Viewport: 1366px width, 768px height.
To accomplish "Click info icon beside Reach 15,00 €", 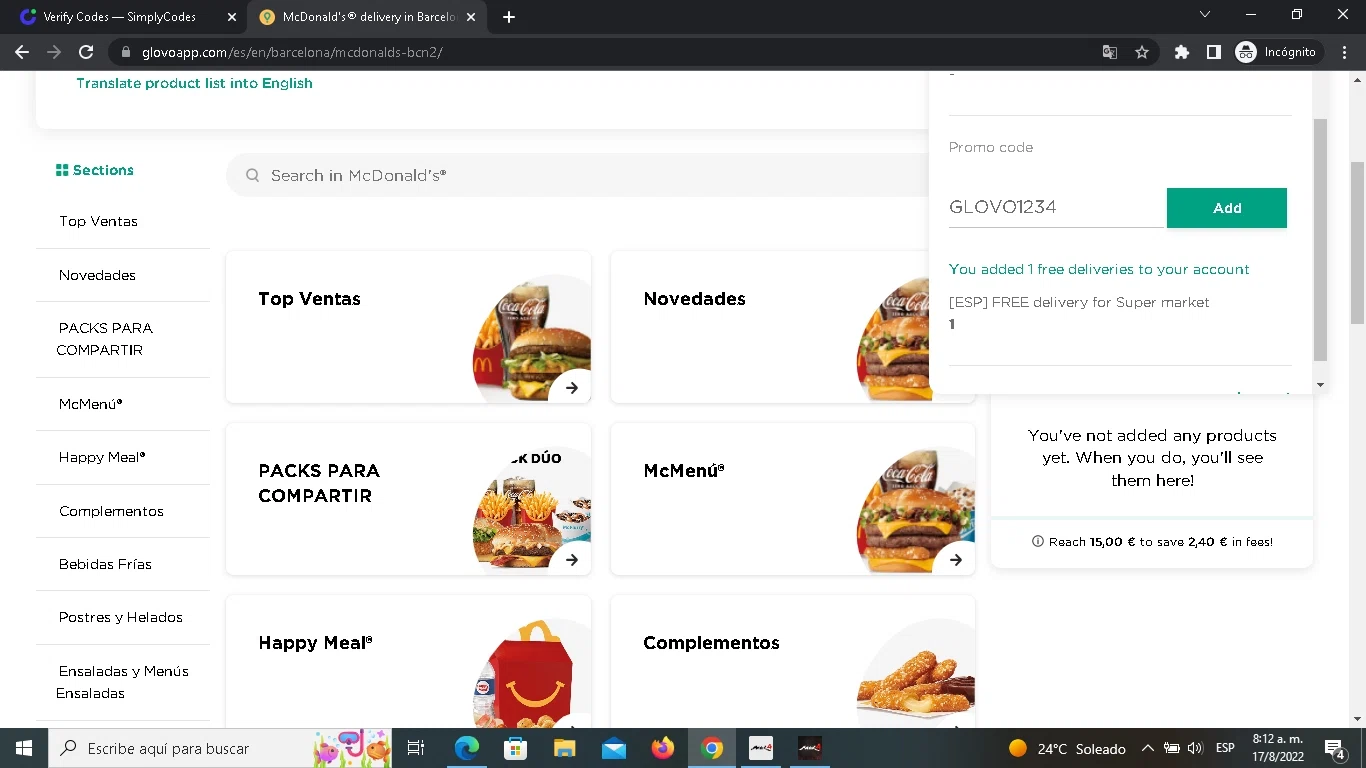I will (1037, 541).
